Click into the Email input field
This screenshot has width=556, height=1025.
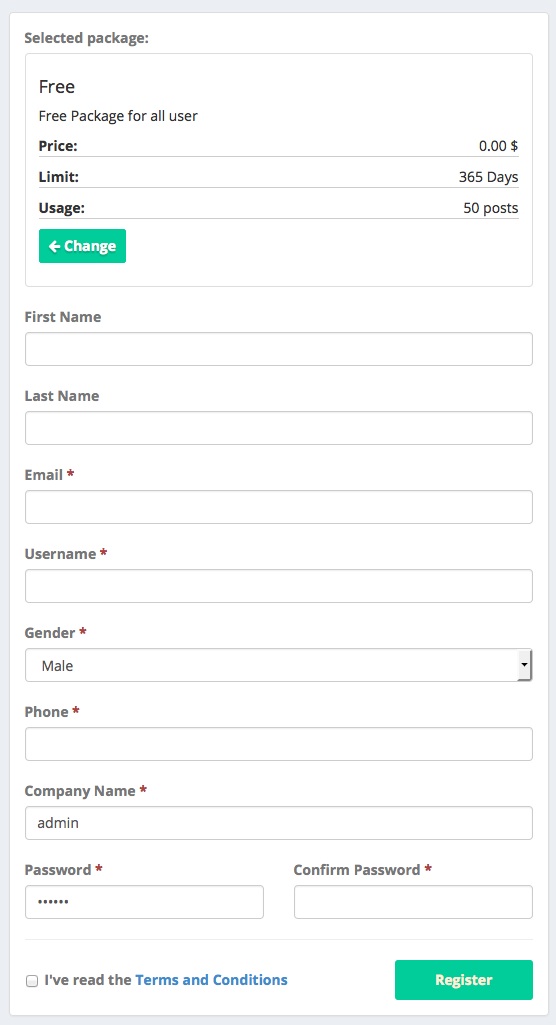click(278, 507)
